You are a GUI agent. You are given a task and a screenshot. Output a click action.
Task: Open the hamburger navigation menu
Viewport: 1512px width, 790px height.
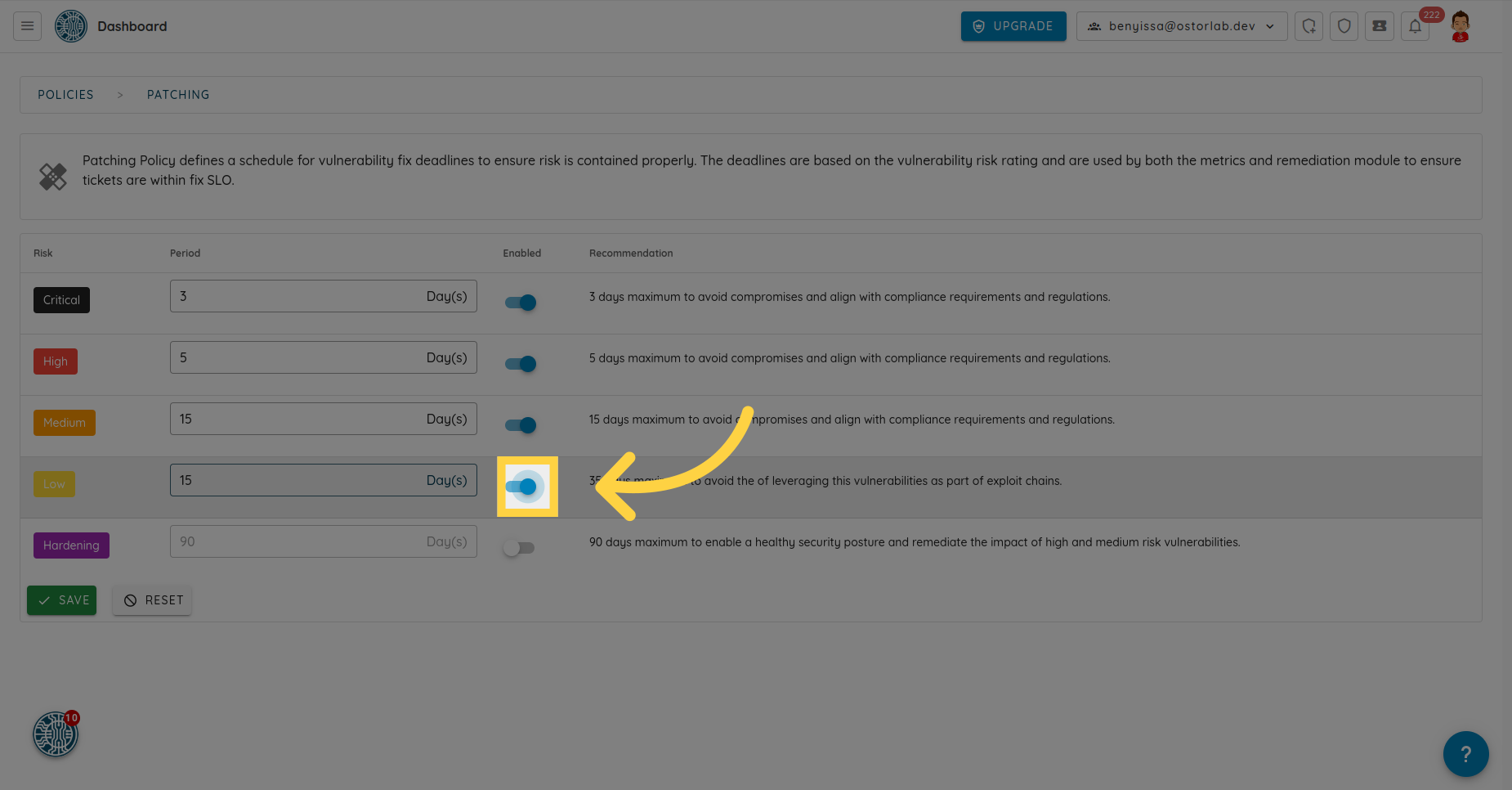[27, 26]
